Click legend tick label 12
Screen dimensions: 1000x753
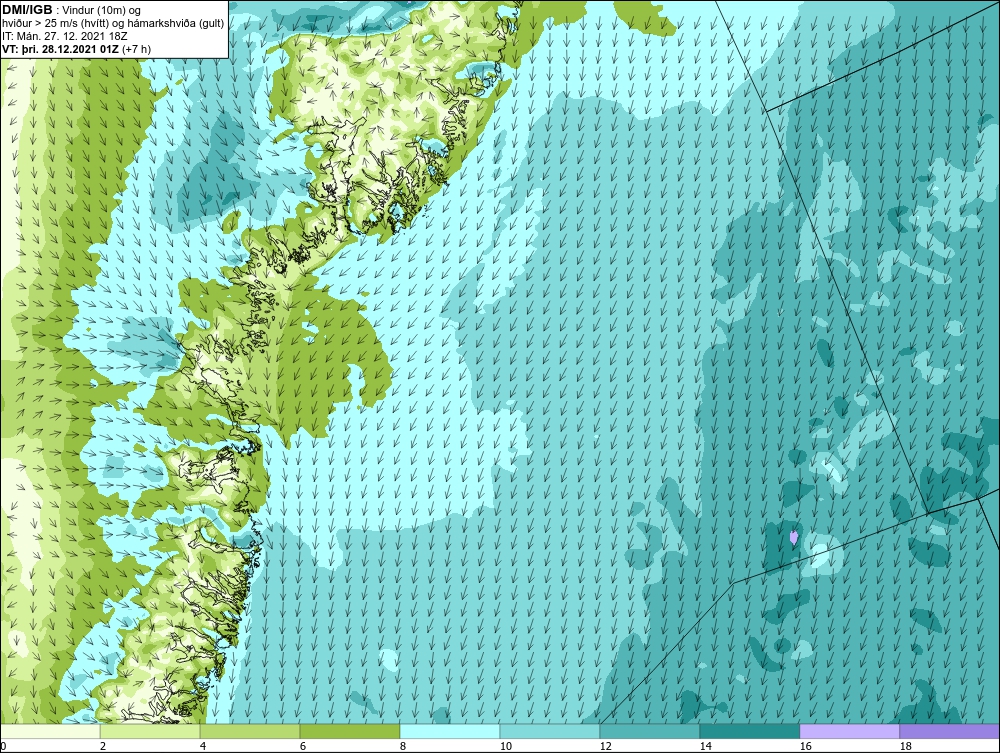tap(605, 746)
